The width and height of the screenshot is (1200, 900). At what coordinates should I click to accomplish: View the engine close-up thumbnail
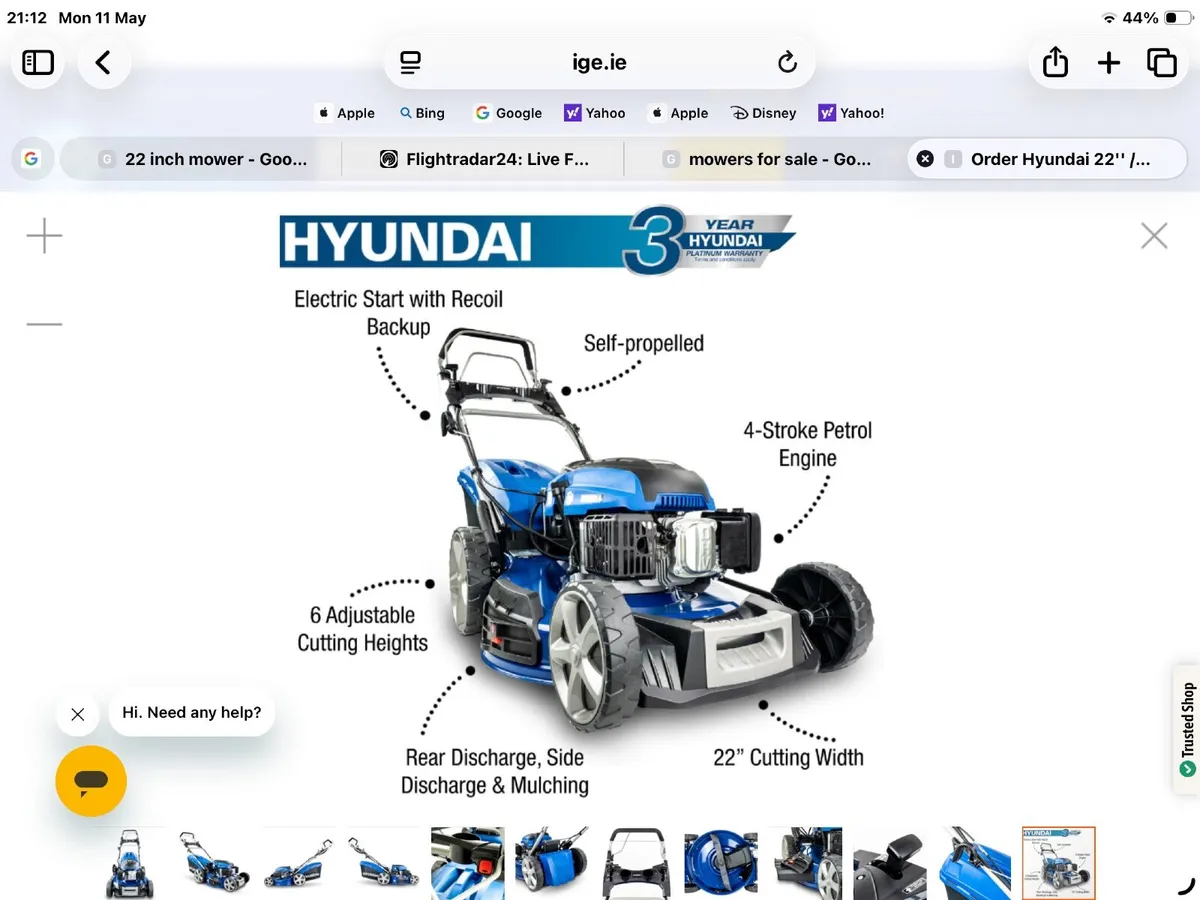point(805,863)
